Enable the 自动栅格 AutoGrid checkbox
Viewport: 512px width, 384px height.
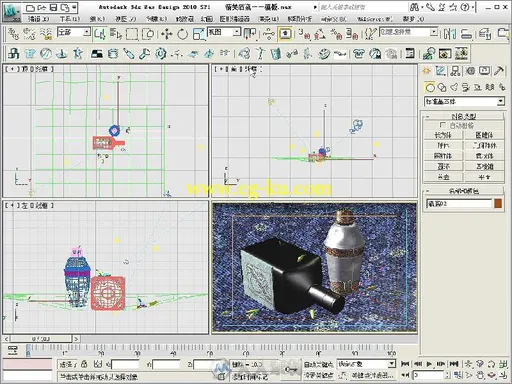tap(443, 125)
